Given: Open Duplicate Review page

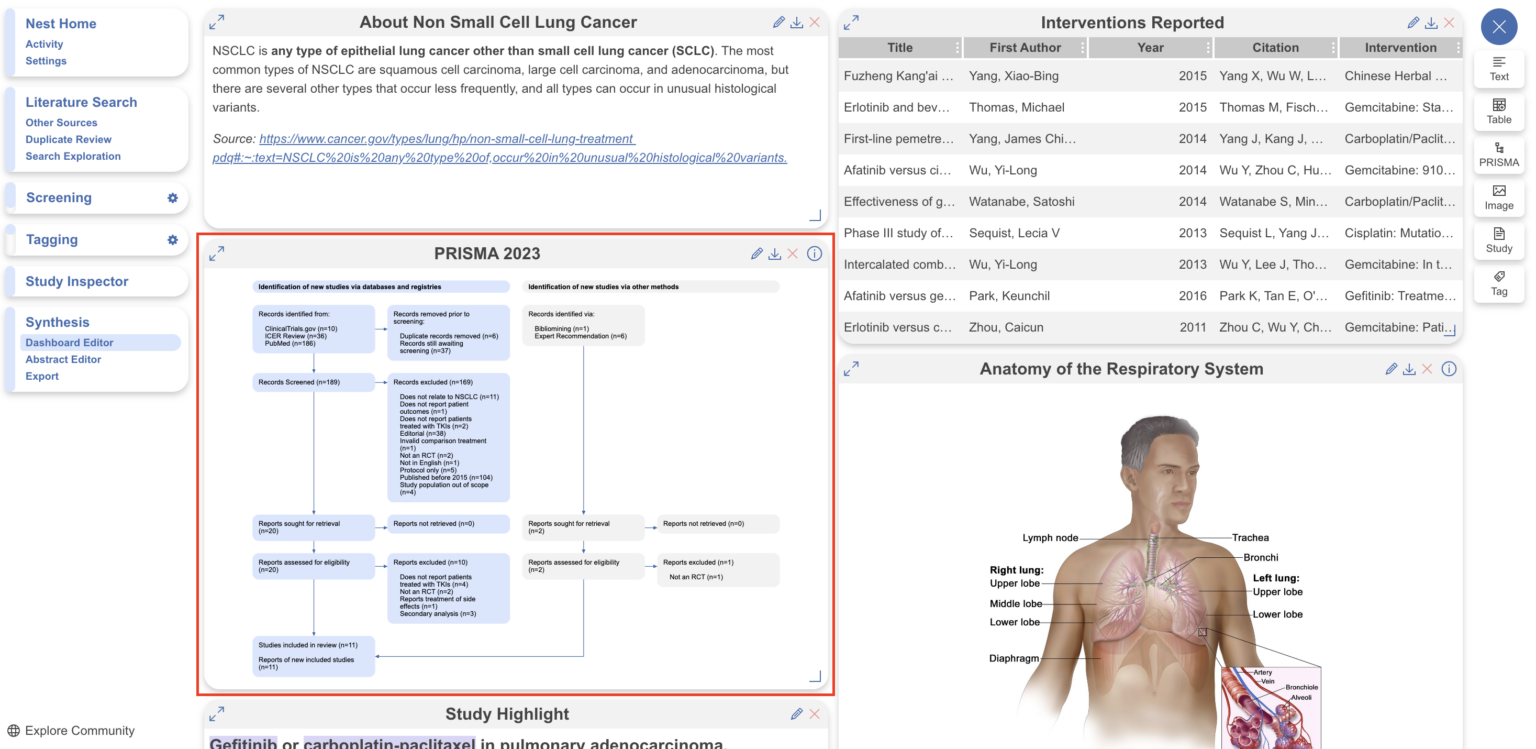Looking at the screenshot, I should (x=68, y=139).
